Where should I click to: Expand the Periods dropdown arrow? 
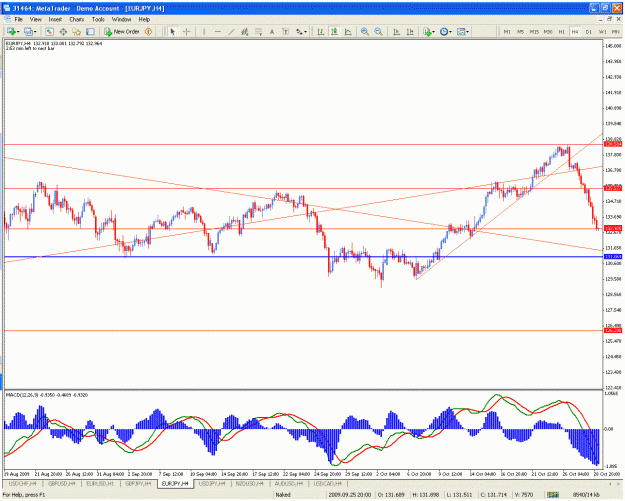(451, 31)
